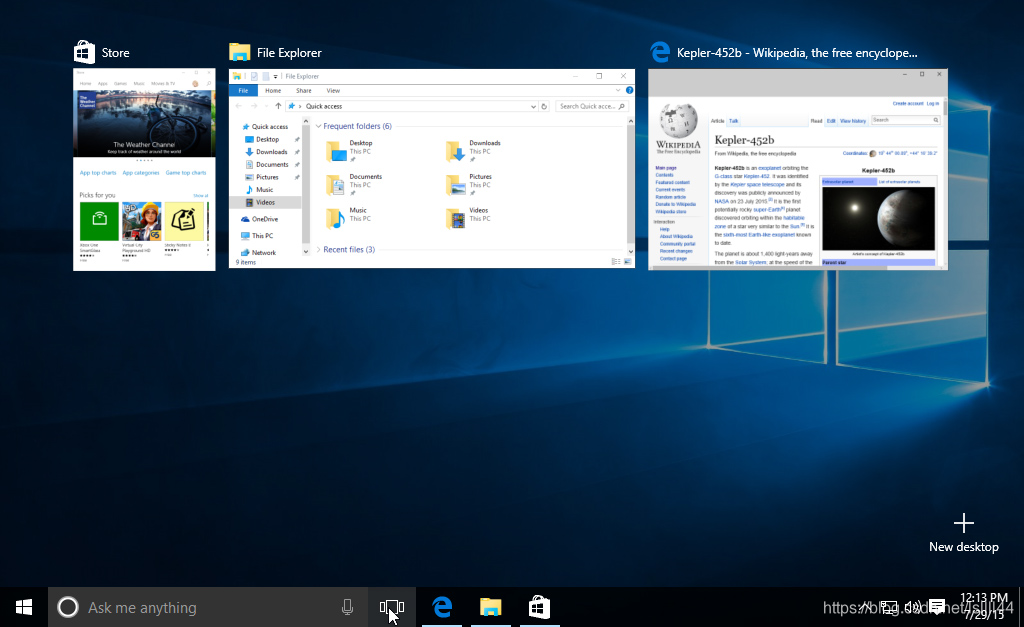Click the Refresh button in File Explorer
Image resolution: width=1024 pixels, height=627 pixels.
544,106
